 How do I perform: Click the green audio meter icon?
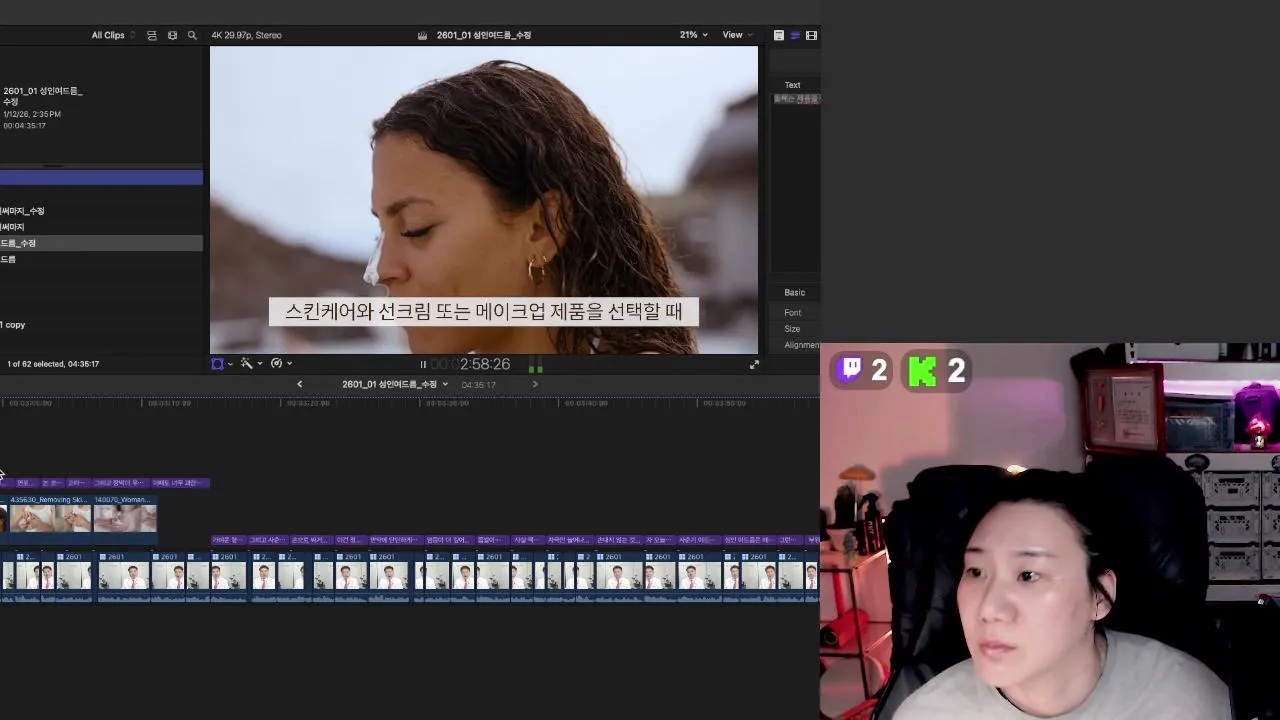pos(535,366)
